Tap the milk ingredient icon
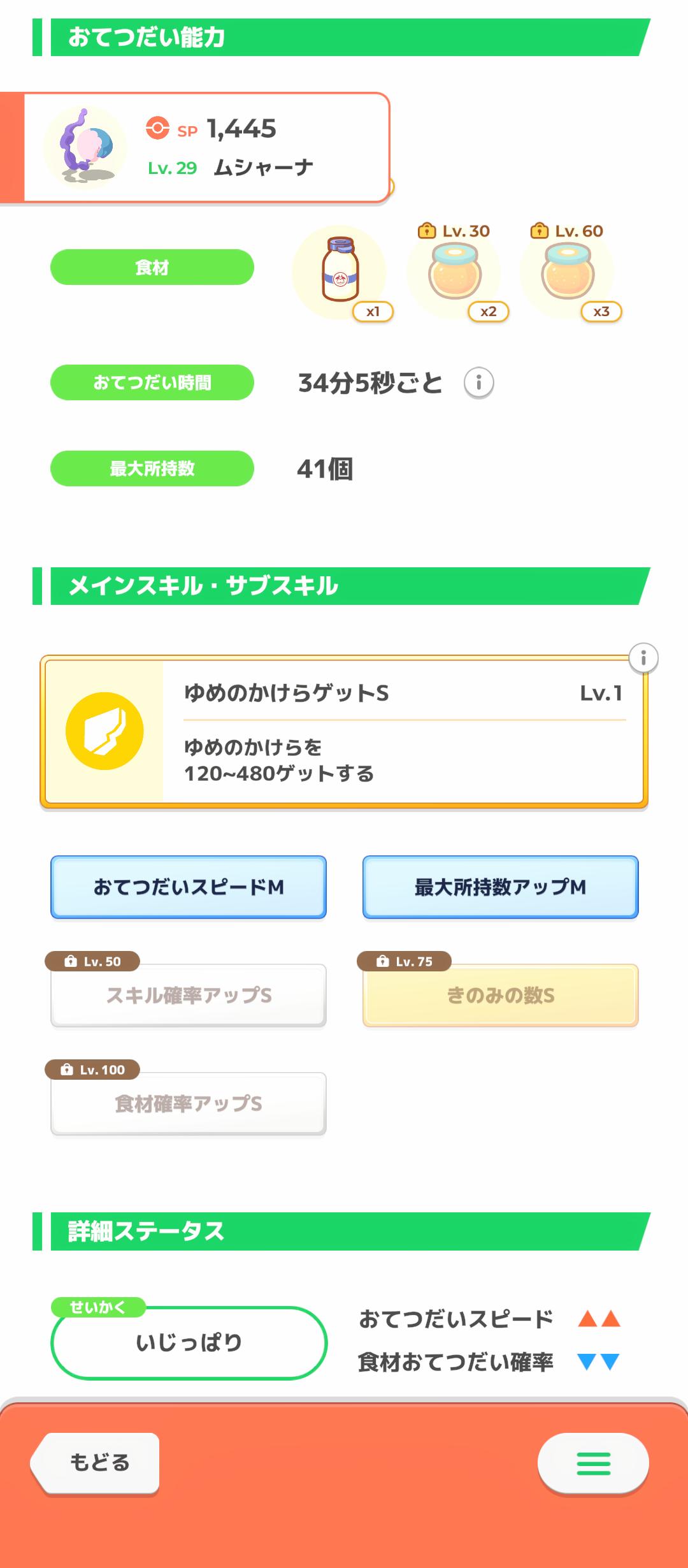 340,270
